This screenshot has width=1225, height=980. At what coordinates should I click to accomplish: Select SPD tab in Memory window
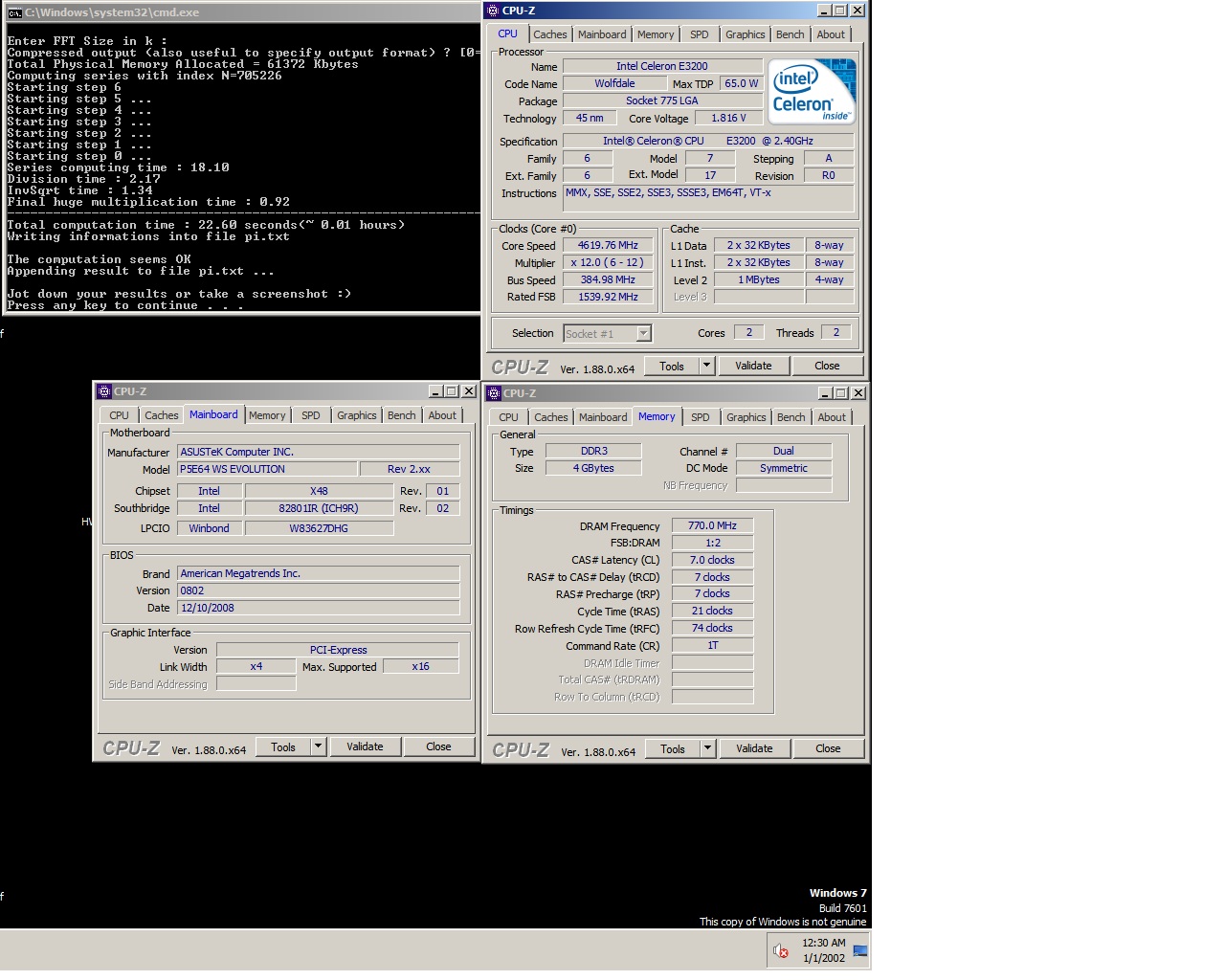coord(701,417)
